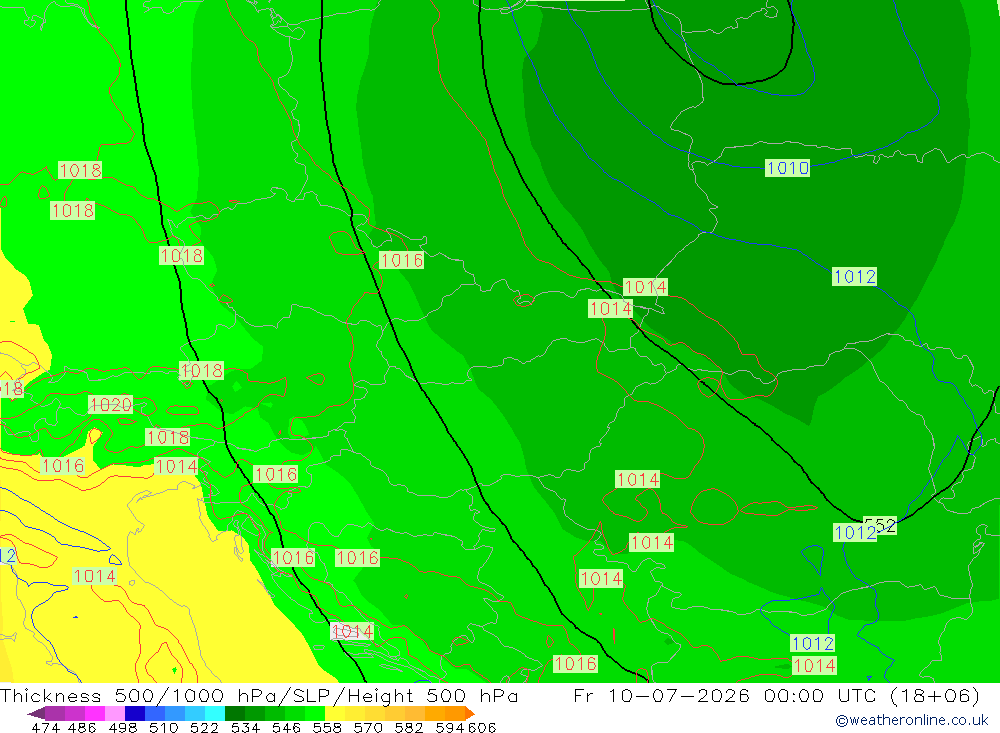Click the blue 1012 label beside 552

click(x=855, y=532)
